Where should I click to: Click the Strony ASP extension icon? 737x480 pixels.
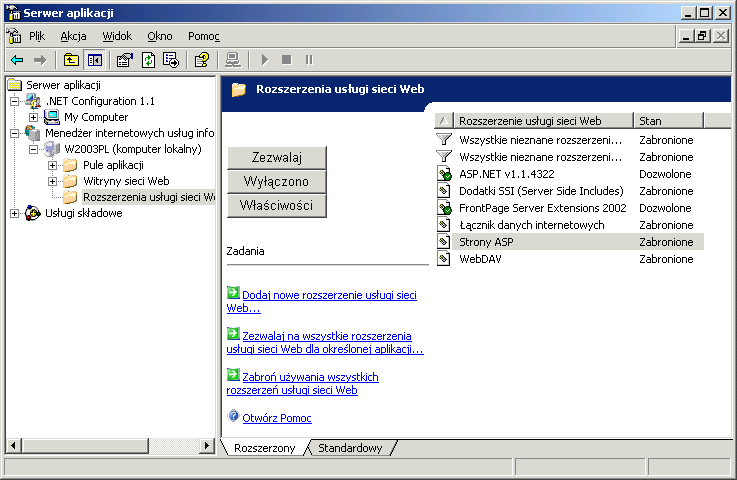[x=443, y=242]
